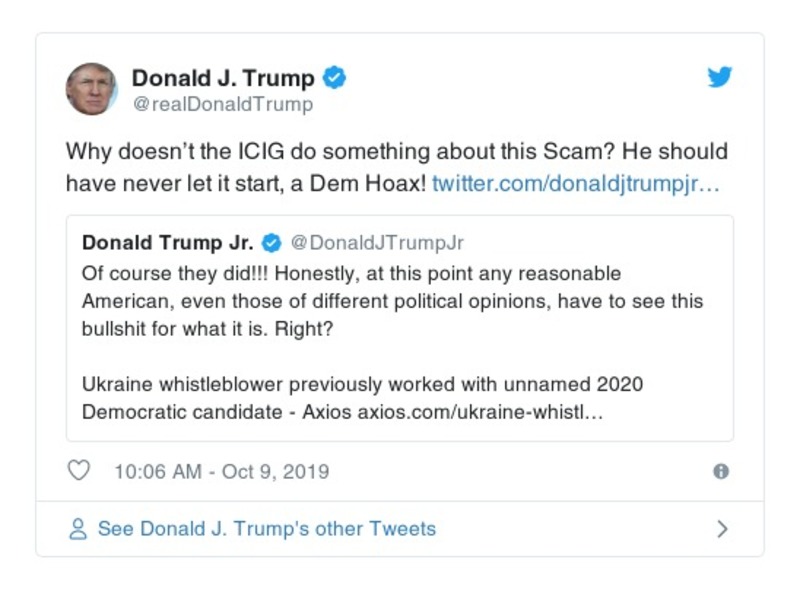Open the Donald Trump Jr. name in quoted tweet
Image resolution: width=800 pixels, height=607 pixels.
167,243
